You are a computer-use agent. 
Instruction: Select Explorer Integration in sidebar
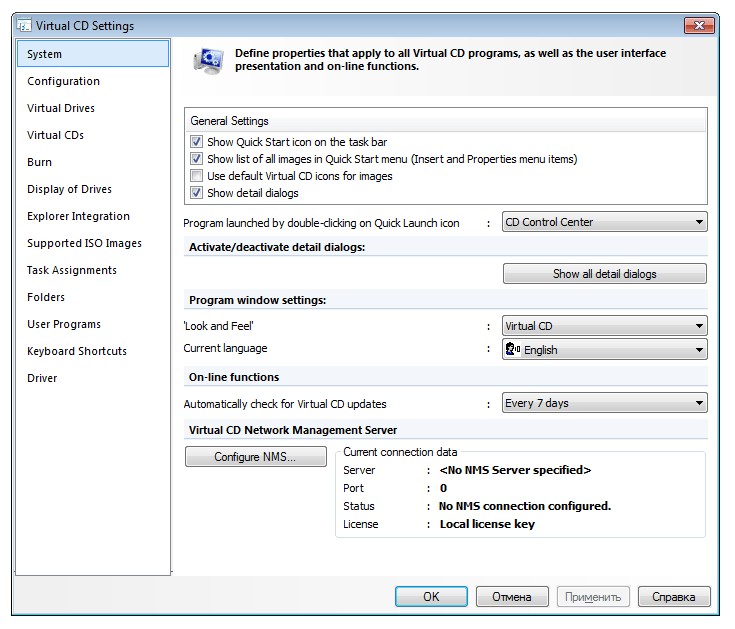click(93, 216)
